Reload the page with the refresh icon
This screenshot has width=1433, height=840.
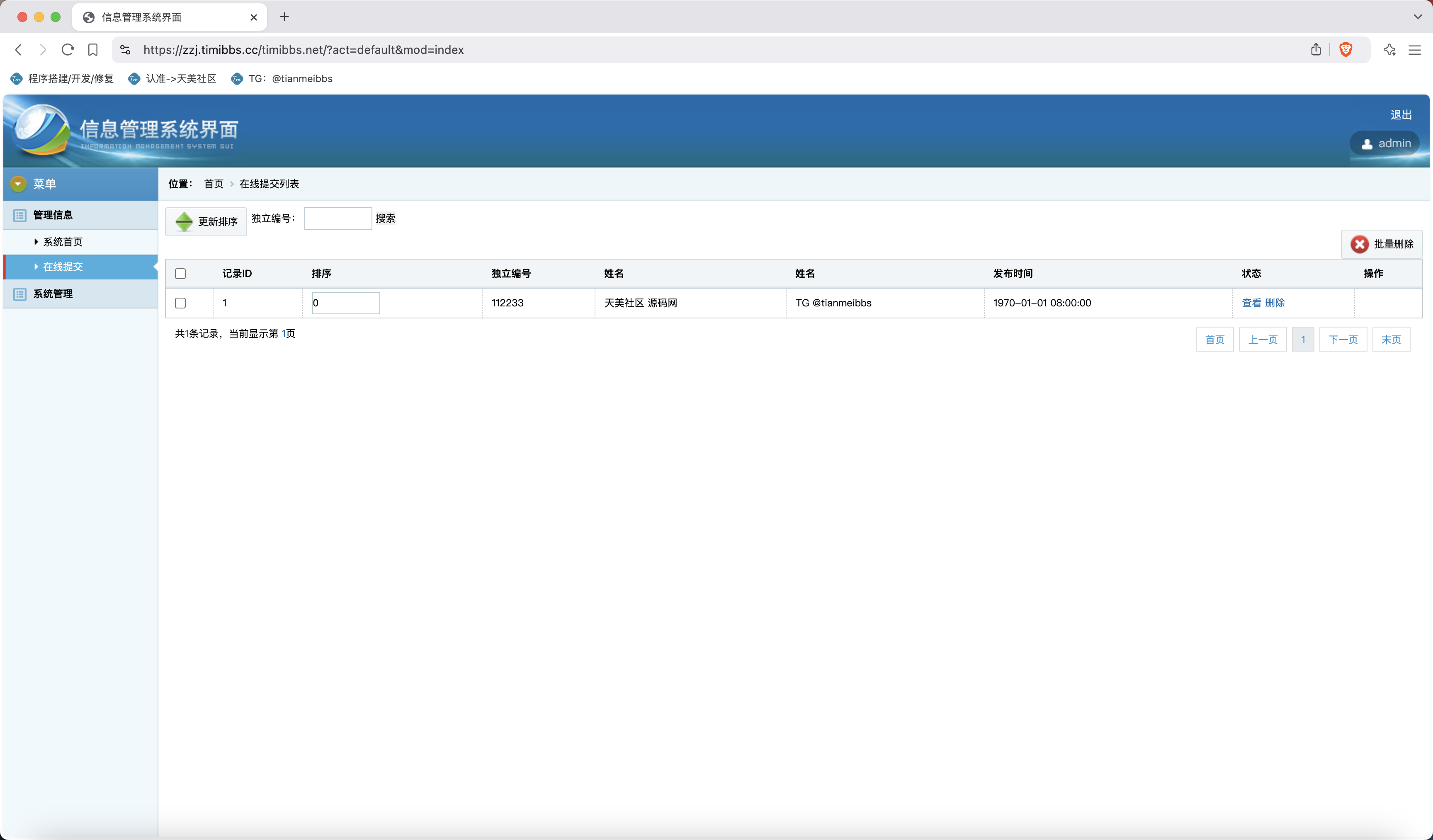[x=68, y=50]
